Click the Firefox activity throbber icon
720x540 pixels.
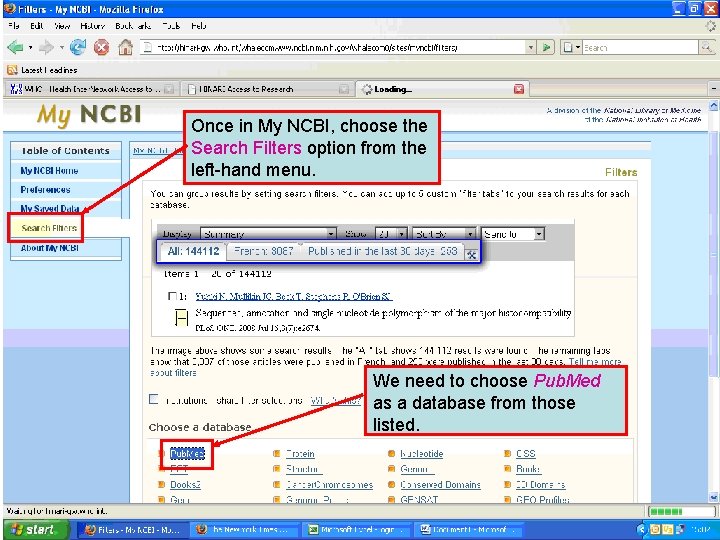pyautogui.click(x=711, y=26)
